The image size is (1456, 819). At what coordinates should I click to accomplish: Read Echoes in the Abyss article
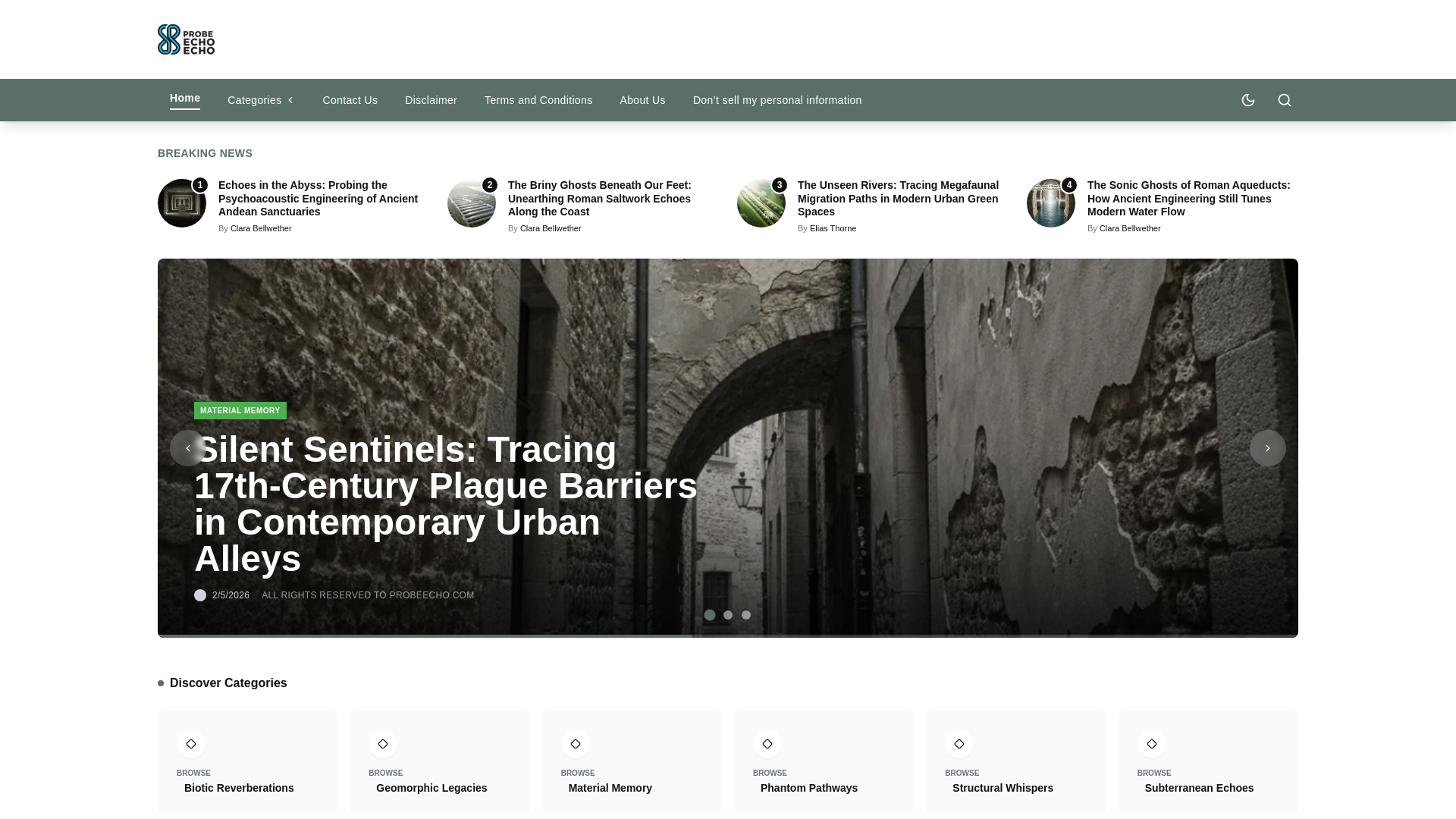(x=318, y=199)
